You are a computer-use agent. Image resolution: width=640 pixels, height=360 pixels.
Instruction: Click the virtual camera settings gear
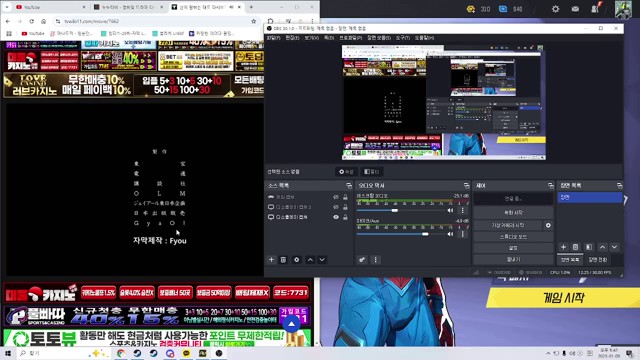click(x=548, y=225)
